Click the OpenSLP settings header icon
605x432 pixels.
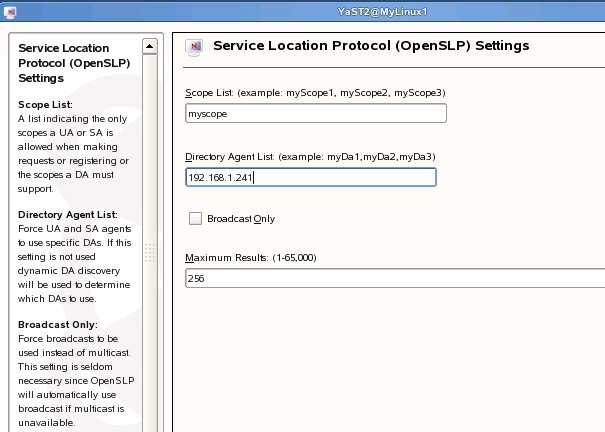click(x=194, y=47)
